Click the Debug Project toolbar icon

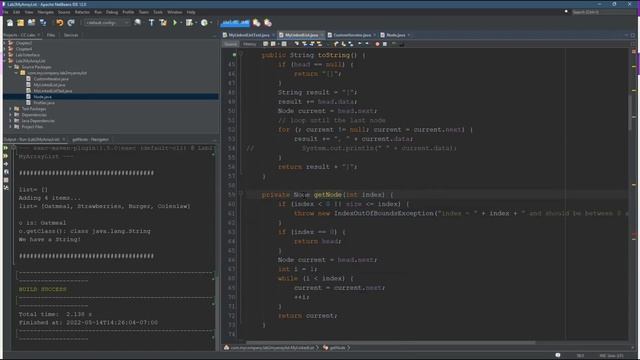(189, 23)
